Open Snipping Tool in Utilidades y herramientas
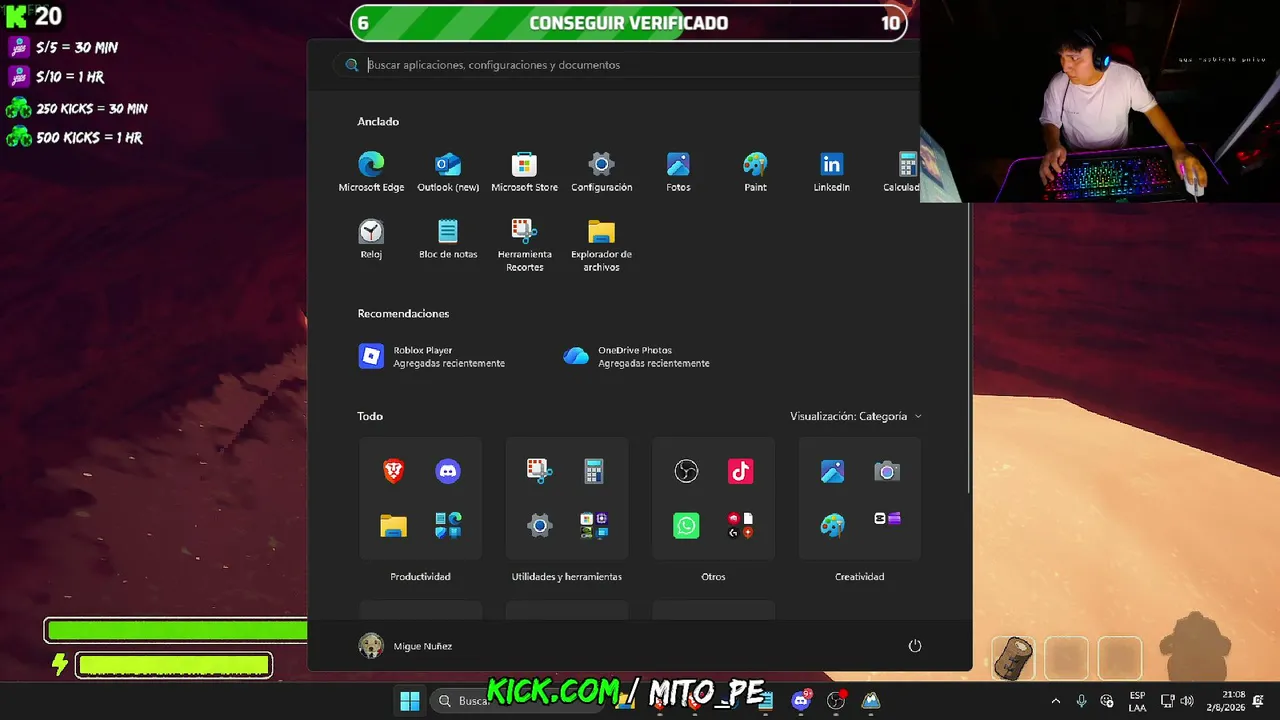 tap(540, 471)
